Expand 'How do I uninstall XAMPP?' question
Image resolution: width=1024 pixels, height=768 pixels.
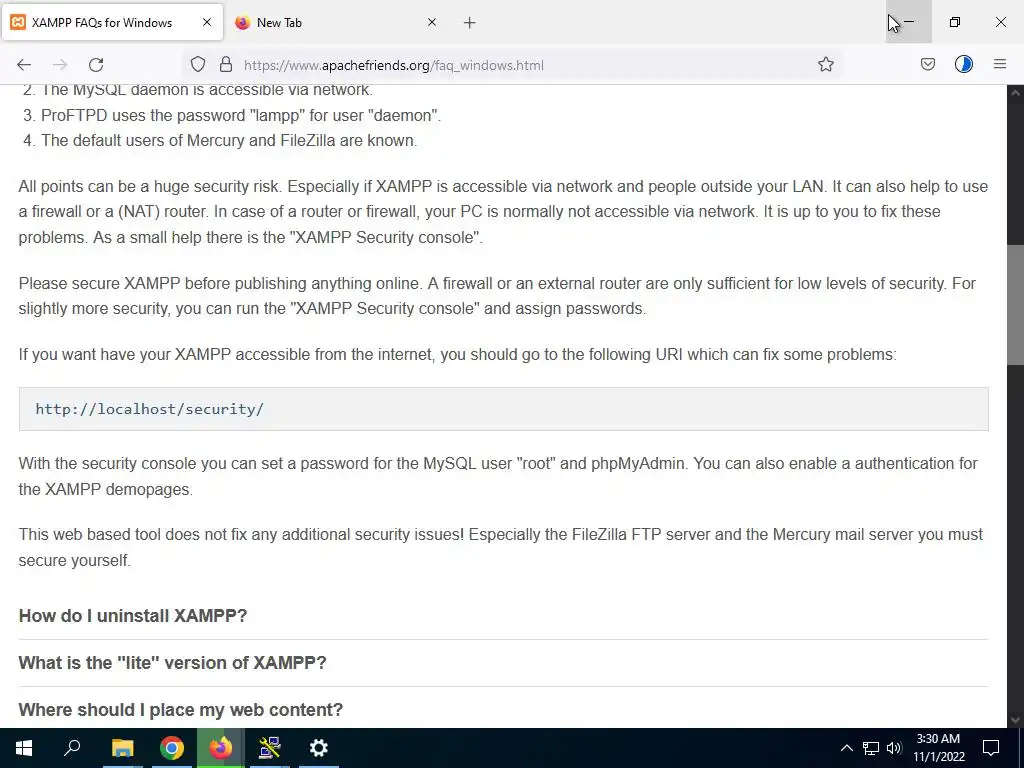pyautogui.click(x=133, y=616)
